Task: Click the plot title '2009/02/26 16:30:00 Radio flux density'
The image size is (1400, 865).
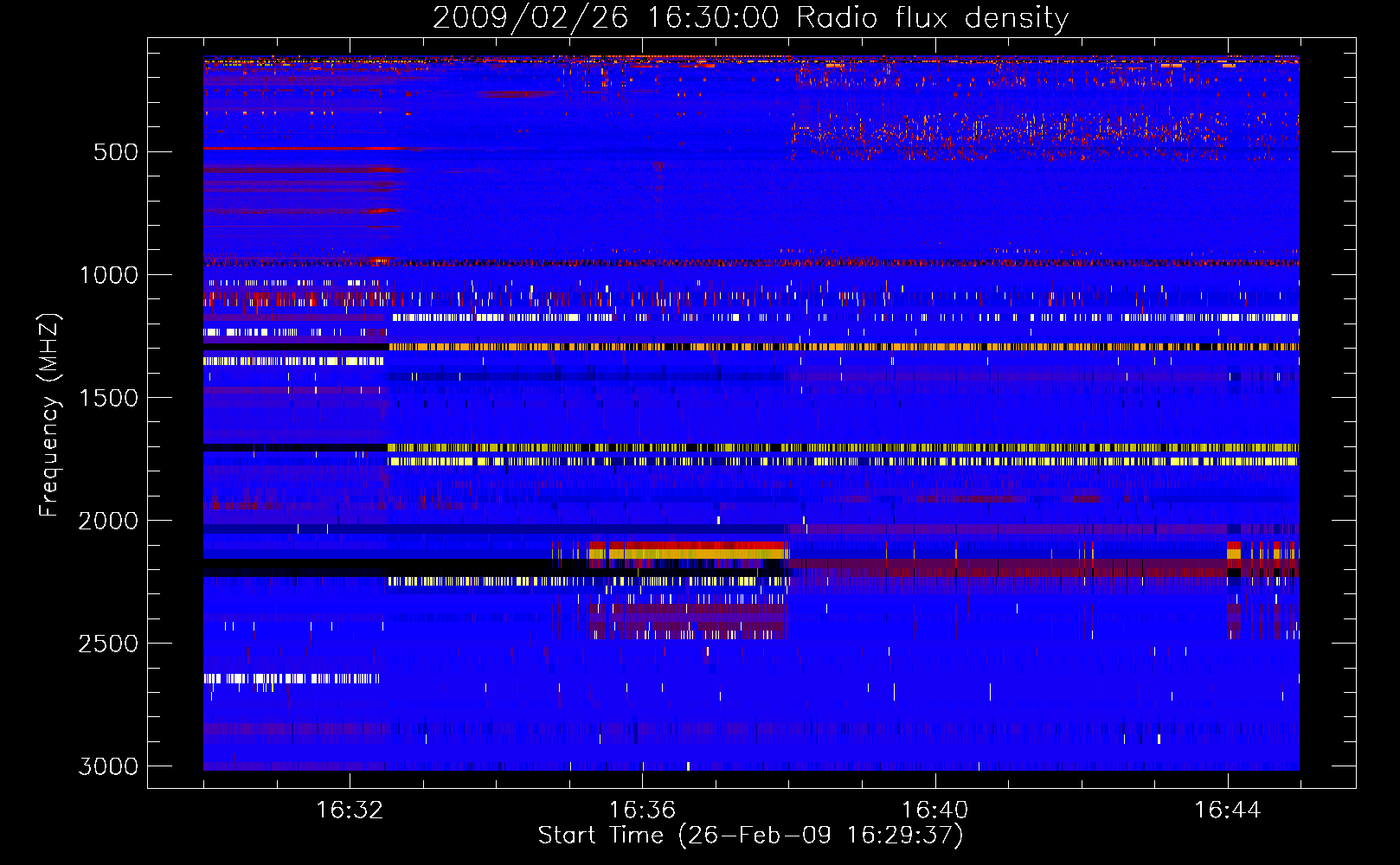Action: click(750, 17)
